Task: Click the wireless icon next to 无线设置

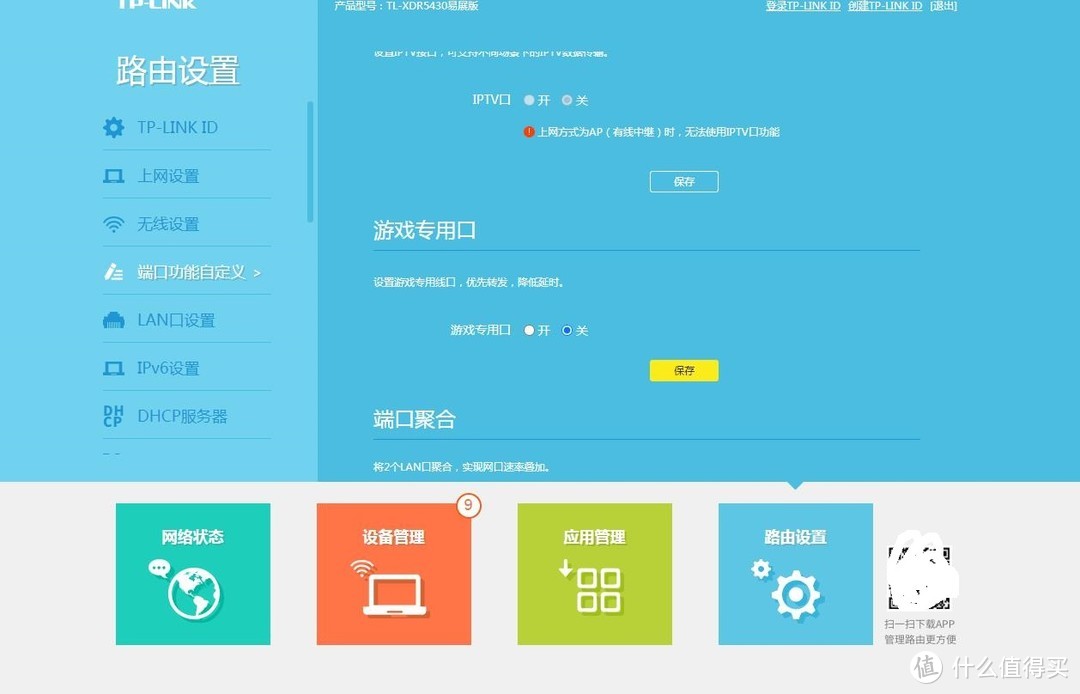Action: pyautogui.click(x=113, y=223)
